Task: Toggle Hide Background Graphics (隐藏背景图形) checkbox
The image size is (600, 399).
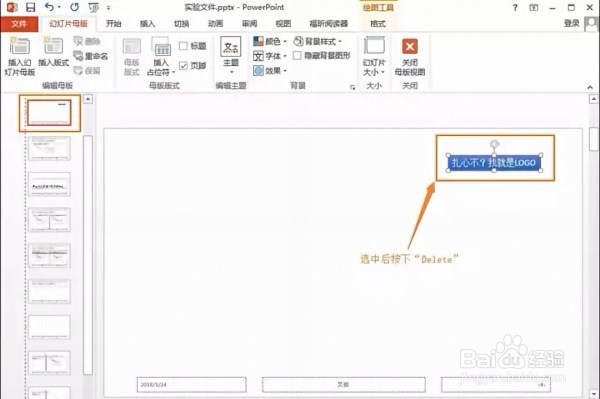Action: point(297,56)
